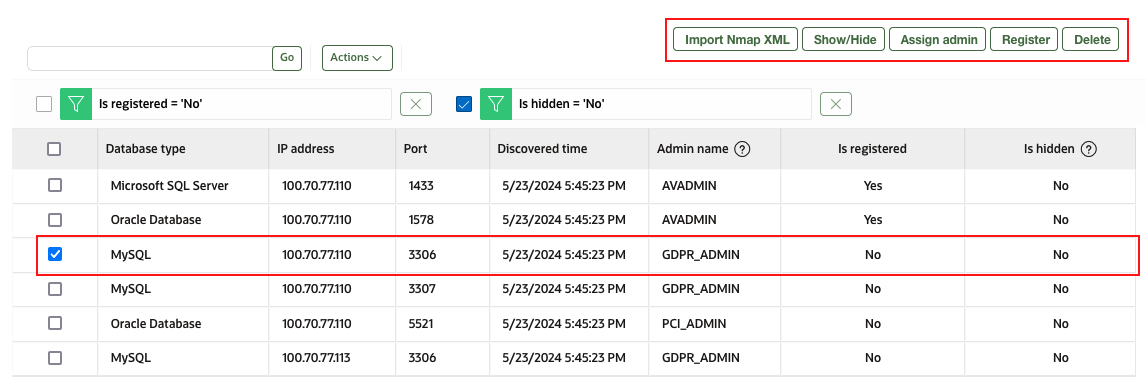This screenshot has width=1146, height=383.
Task: Click the Import Nmap XML button
Action: 736,39
